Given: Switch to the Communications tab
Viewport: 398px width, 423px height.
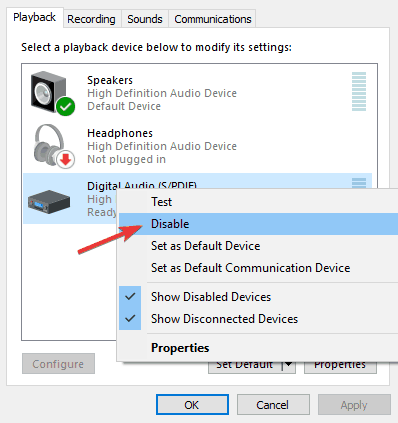Looking at the screenshot, I should tap(213, 19).
